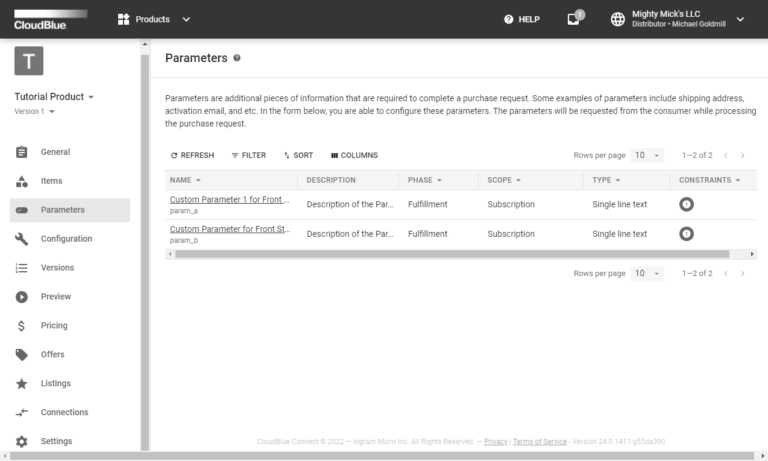Click the Configuration wrench icon
This screenshot has width=768, height=461.
point(22,239)
